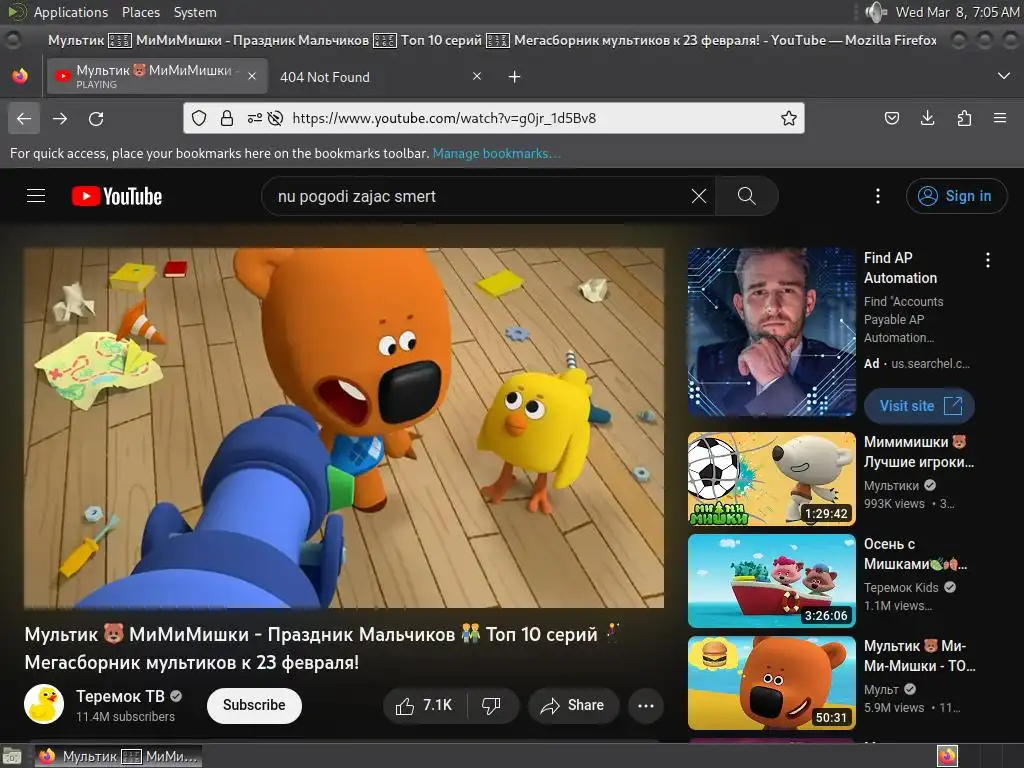Screen dimensions: 1024x768
Task: Reload the current page
Action: click(x=96, y=118)
